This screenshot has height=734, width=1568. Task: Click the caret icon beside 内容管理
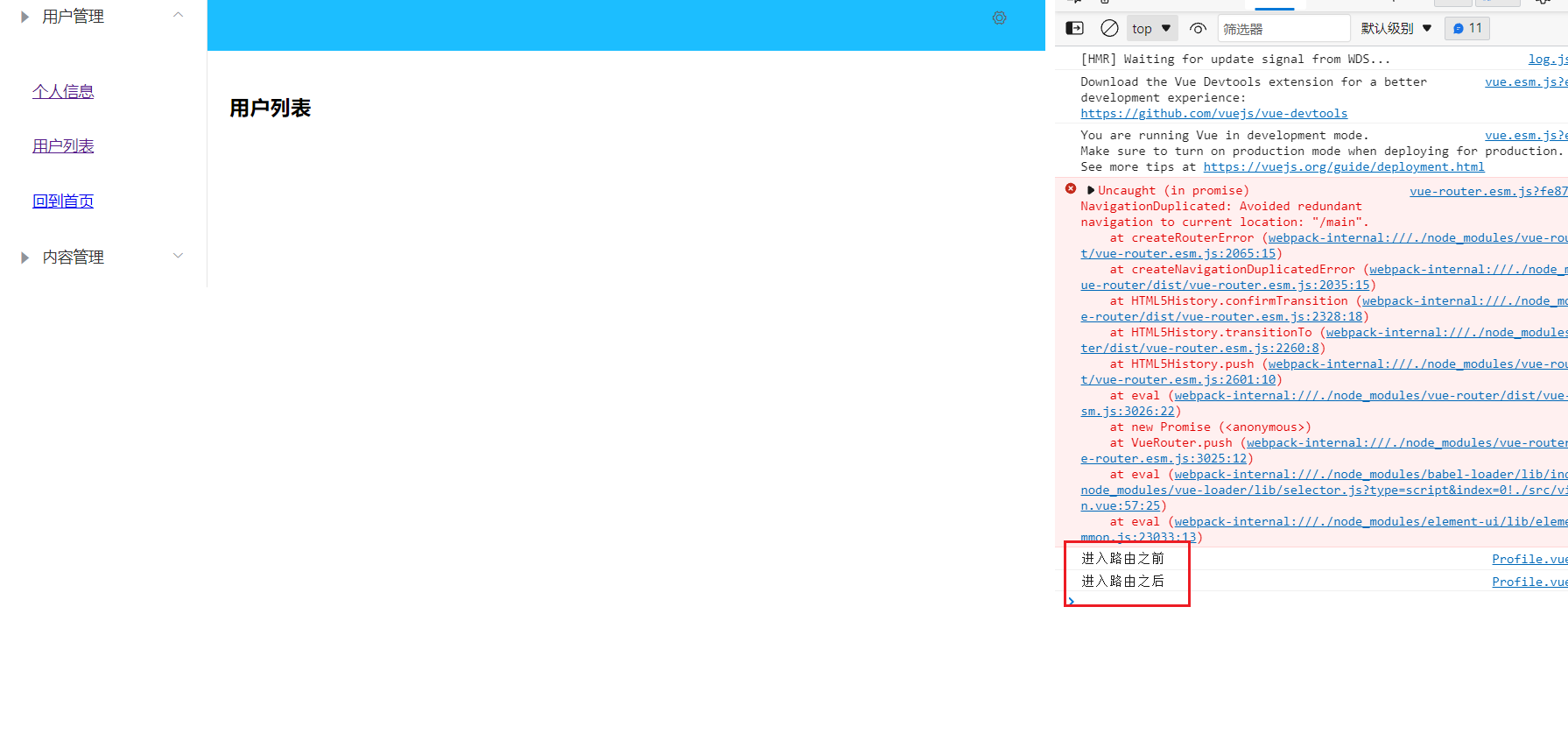click(25, 258)
